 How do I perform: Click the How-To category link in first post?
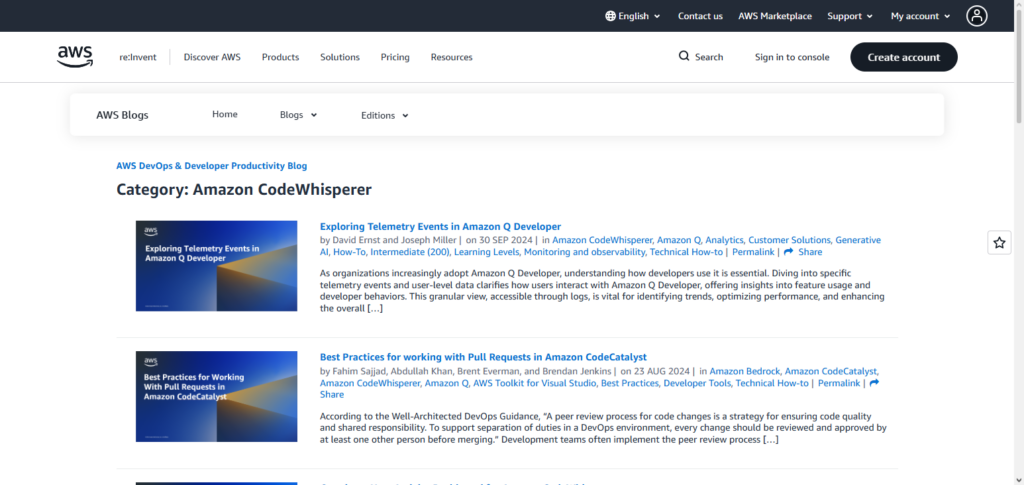349,252
